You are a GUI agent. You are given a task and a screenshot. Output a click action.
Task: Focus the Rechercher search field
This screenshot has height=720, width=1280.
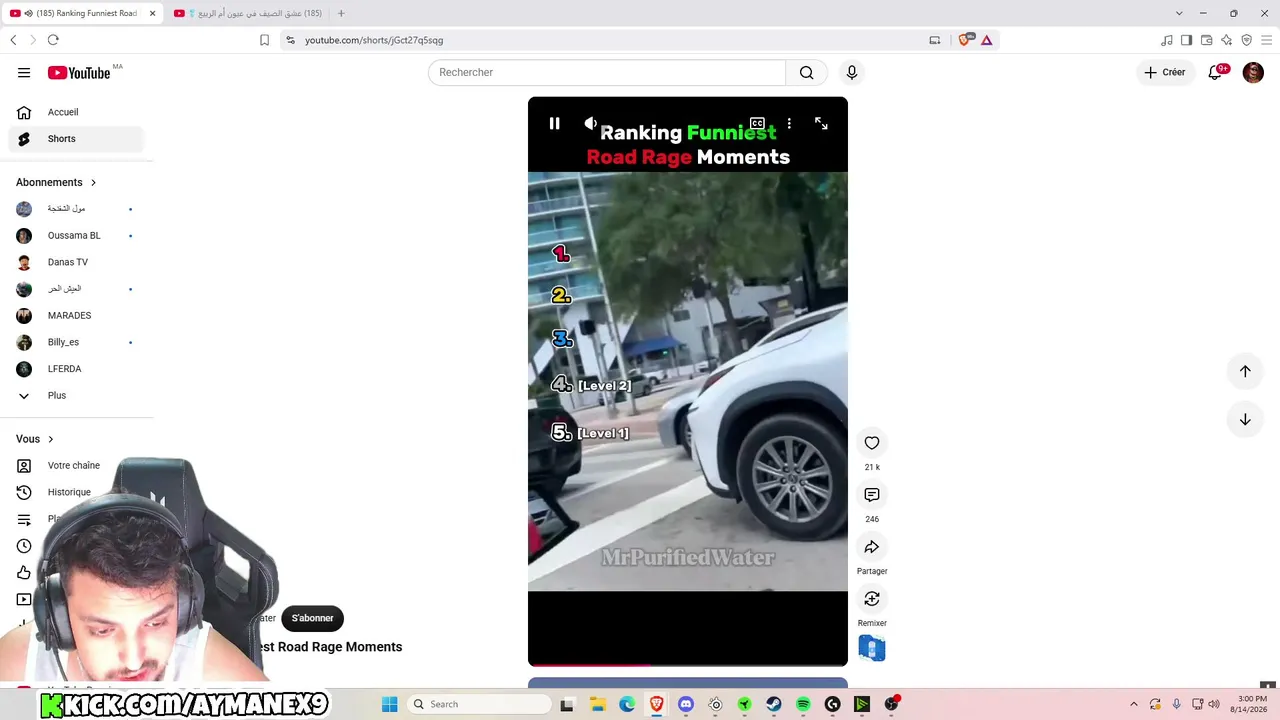coord(607,72)
